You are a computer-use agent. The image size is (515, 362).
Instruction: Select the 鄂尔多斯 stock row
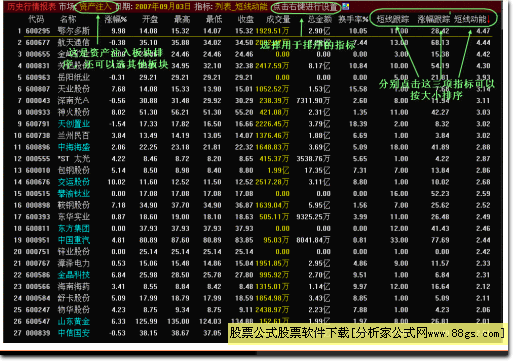(253, 31)
